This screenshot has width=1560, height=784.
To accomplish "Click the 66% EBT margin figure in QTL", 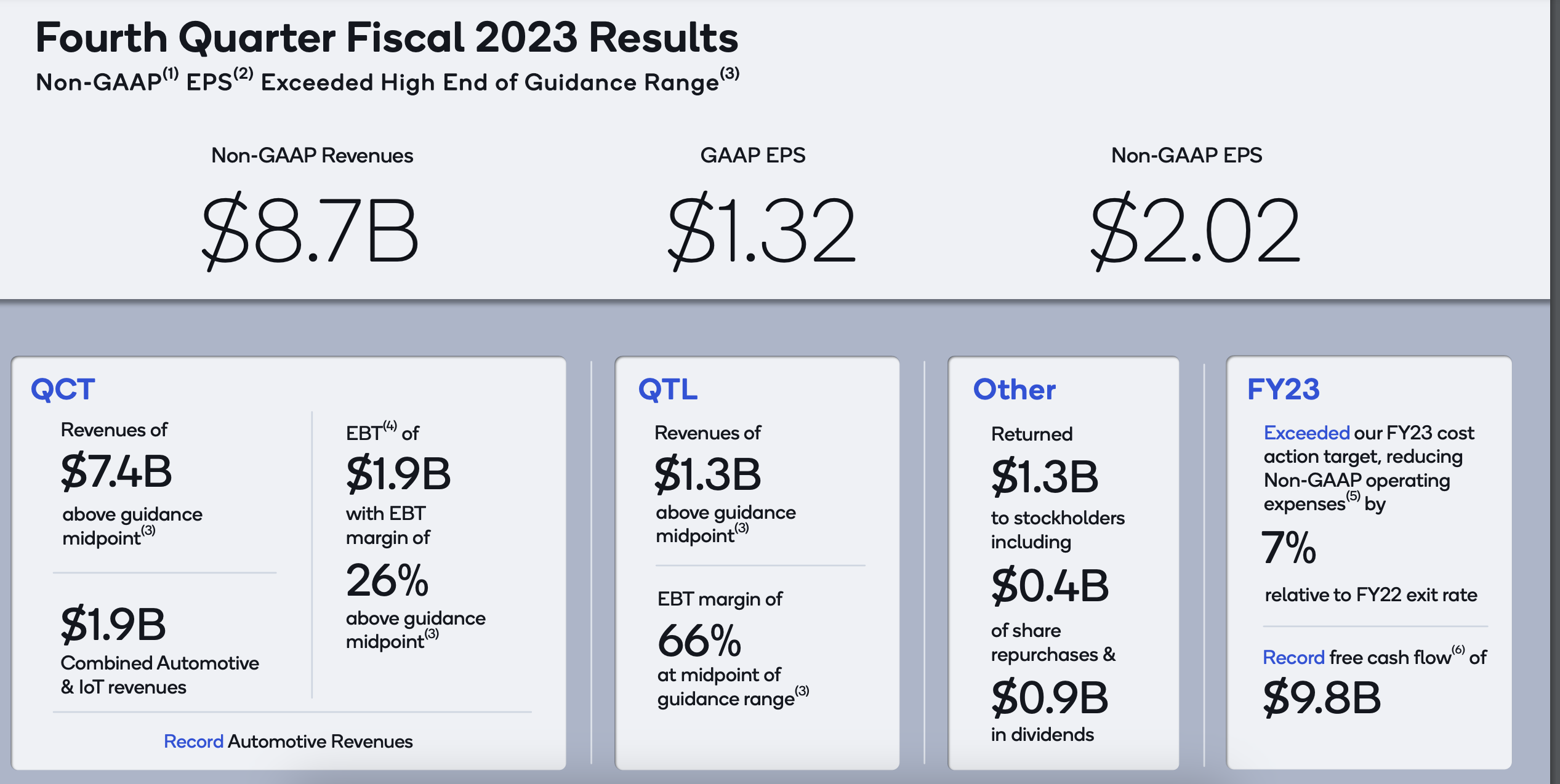I will pyautogui.click(x=699, y=641).
